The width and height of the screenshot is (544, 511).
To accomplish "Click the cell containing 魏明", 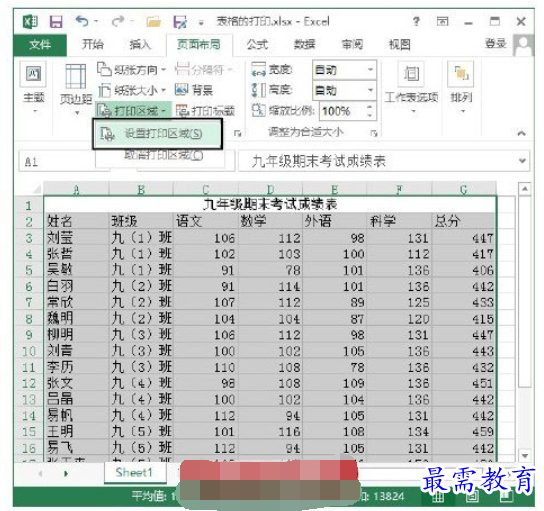I will (x=76, y=318).
